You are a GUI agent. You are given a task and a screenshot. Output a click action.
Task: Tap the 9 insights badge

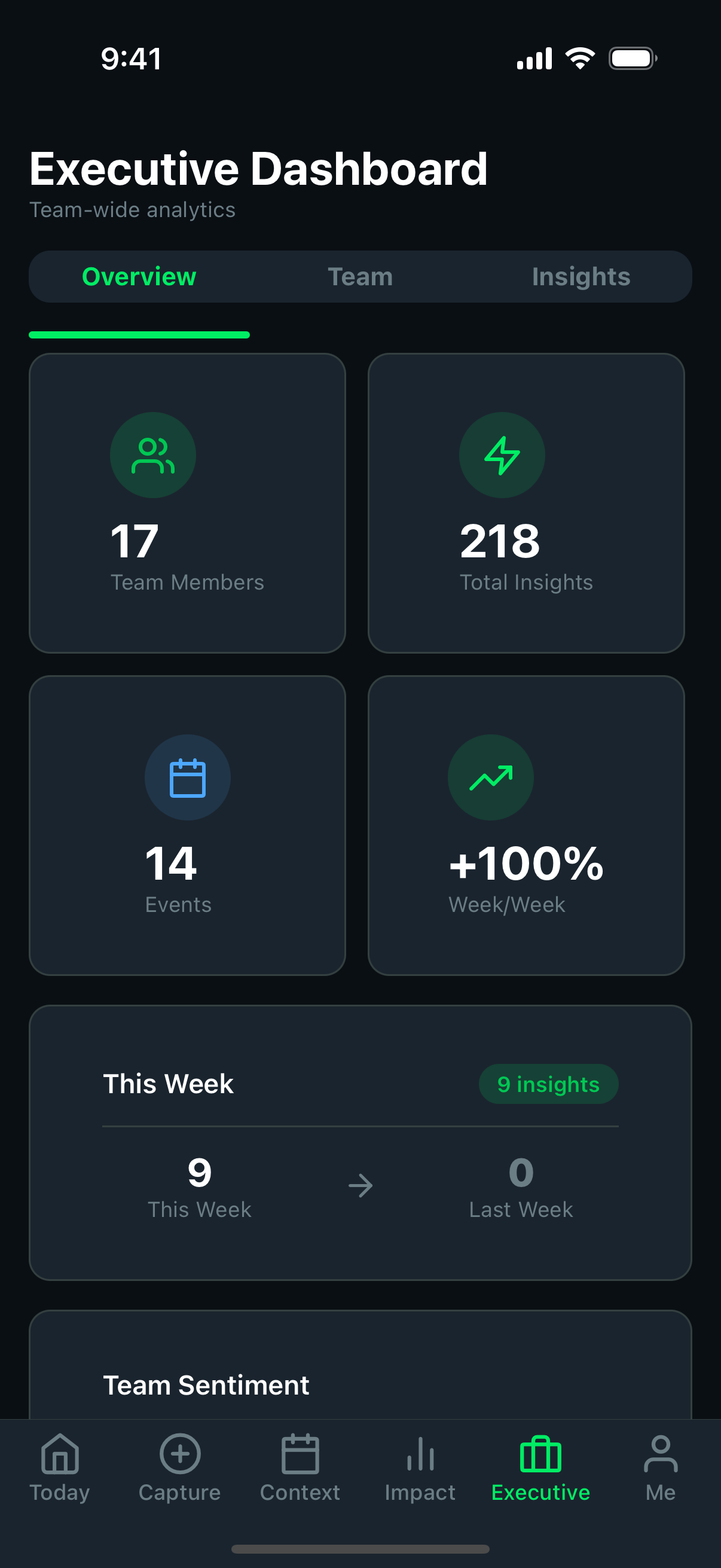pyautogui.click(x=548, y=1084)
